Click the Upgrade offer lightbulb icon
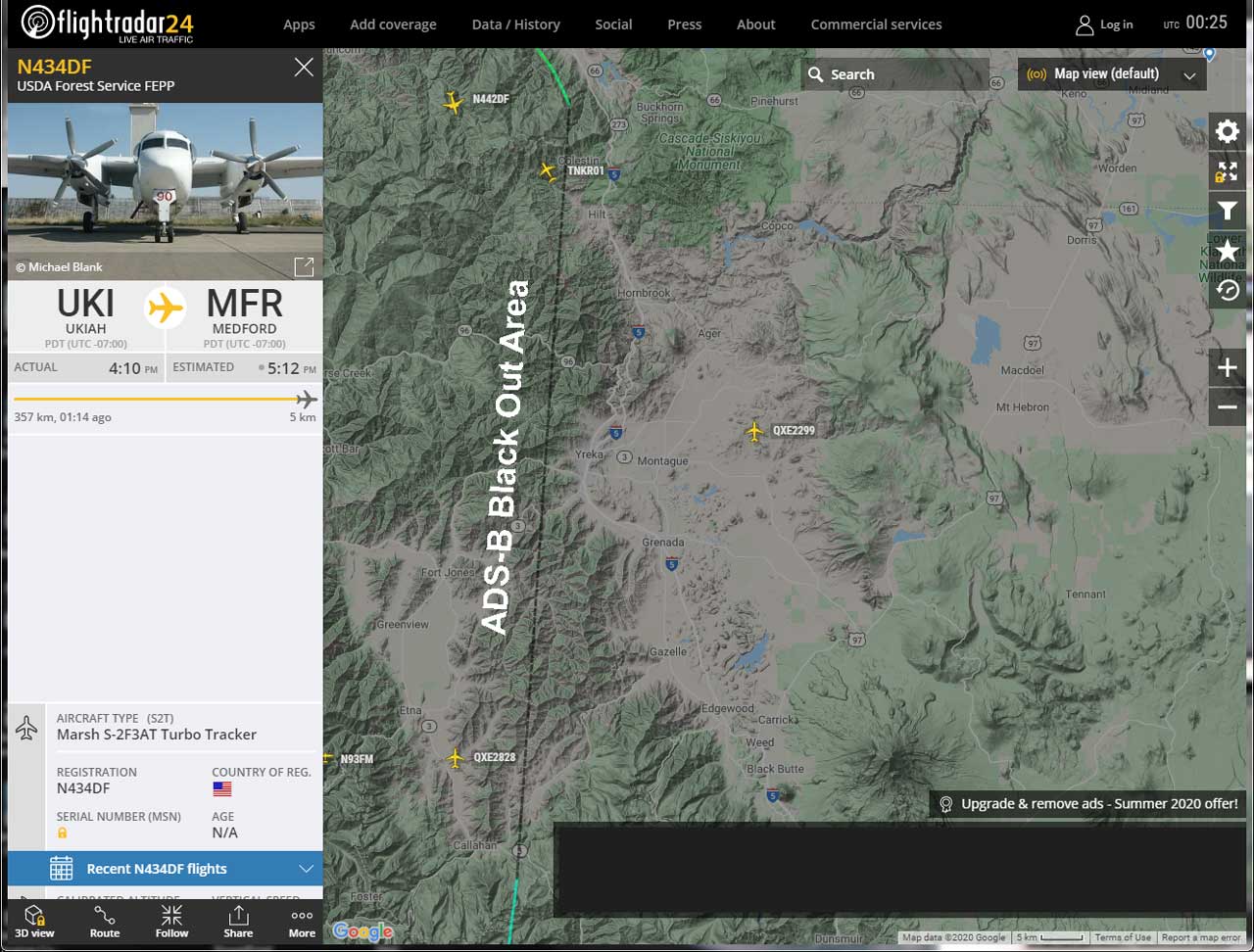The image size is (1254, 952). (945, 804)
